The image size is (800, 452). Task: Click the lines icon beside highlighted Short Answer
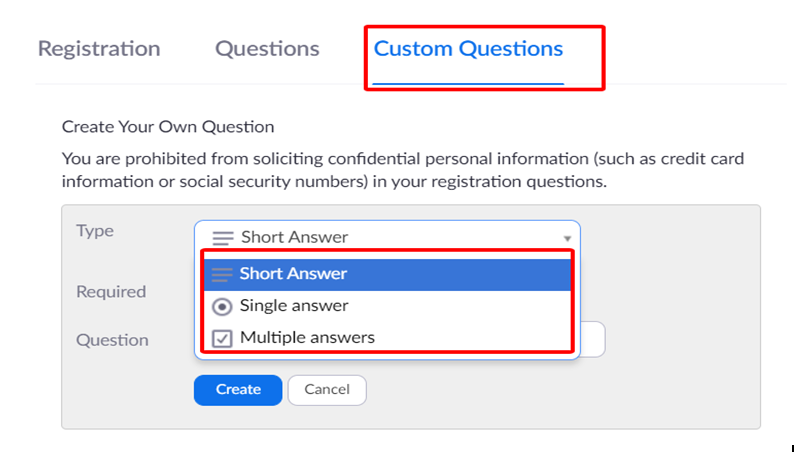[x=222, y=274]
